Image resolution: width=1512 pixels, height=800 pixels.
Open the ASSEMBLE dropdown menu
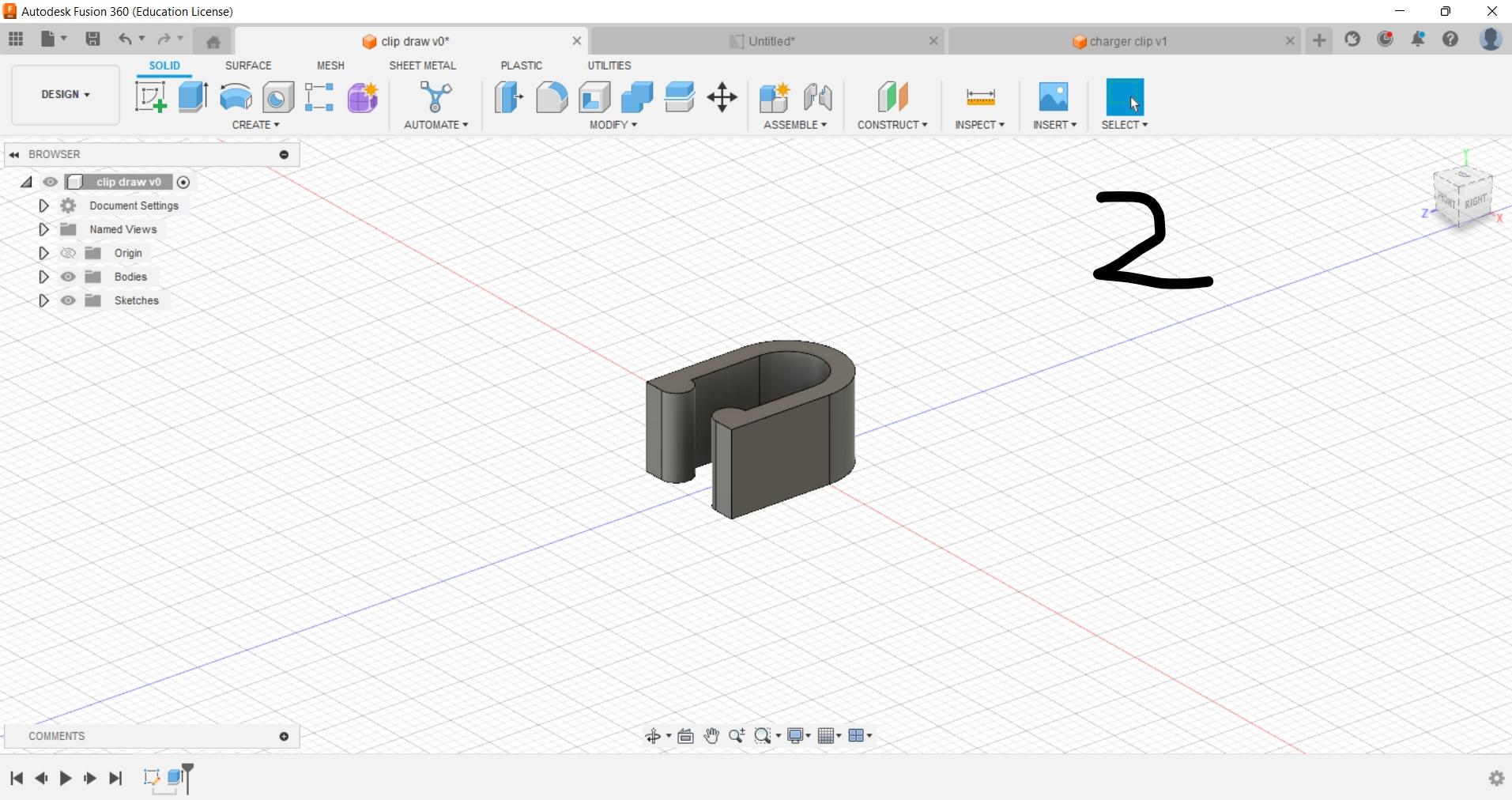pos(795,125)
